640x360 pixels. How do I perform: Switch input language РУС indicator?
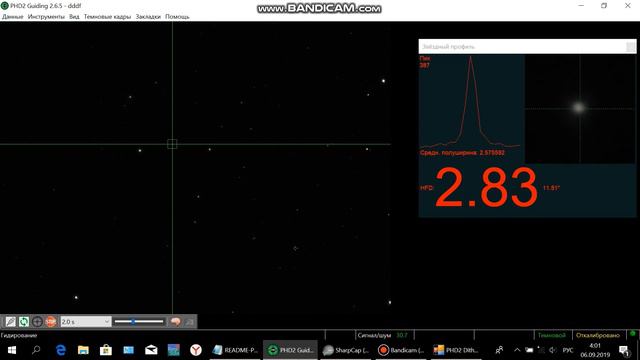[x=568, y=350]
